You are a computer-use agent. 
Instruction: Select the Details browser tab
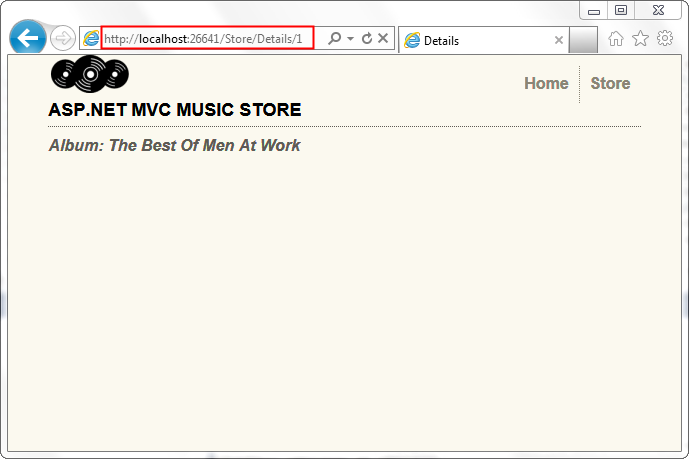coord(480,40)
